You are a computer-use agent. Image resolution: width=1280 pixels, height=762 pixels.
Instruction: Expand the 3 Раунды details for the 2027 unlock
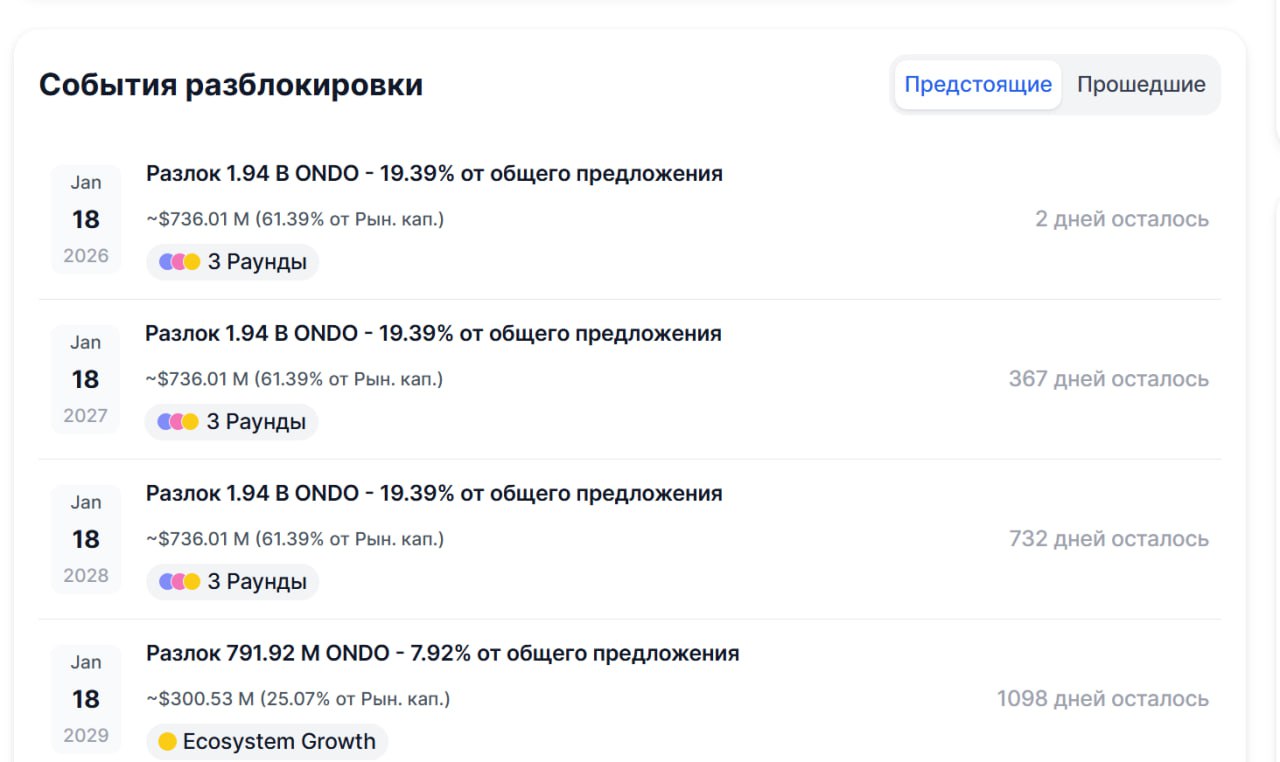[232, 421]
